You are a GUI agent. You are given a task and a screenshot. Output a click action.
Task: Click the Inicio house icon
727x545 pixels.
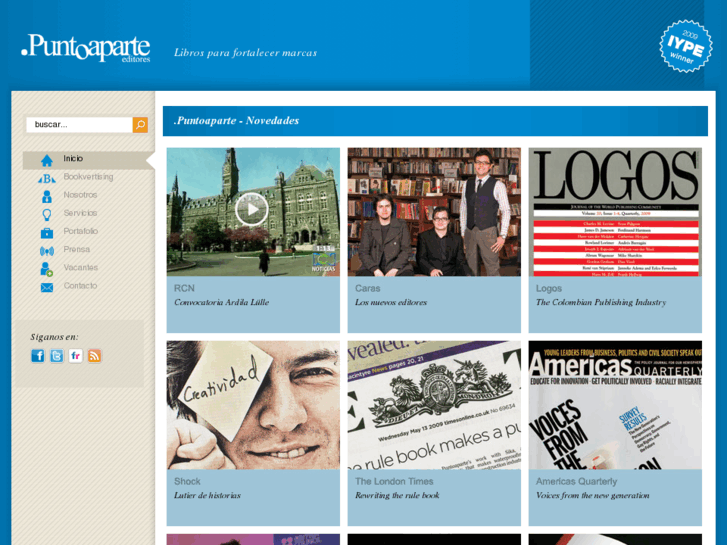47,160
